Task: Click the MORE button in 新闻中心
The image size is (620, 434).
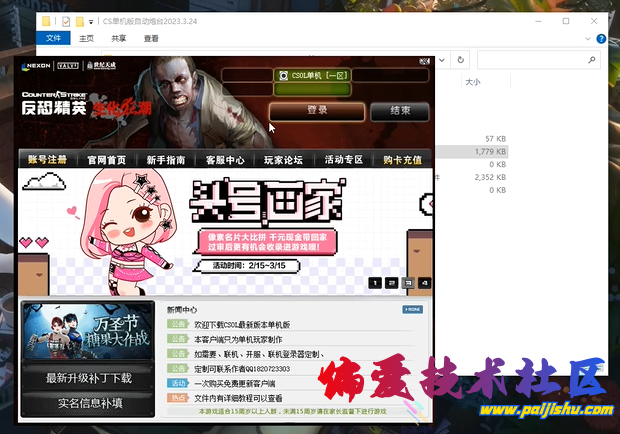Action: click(x=412, y=309)
